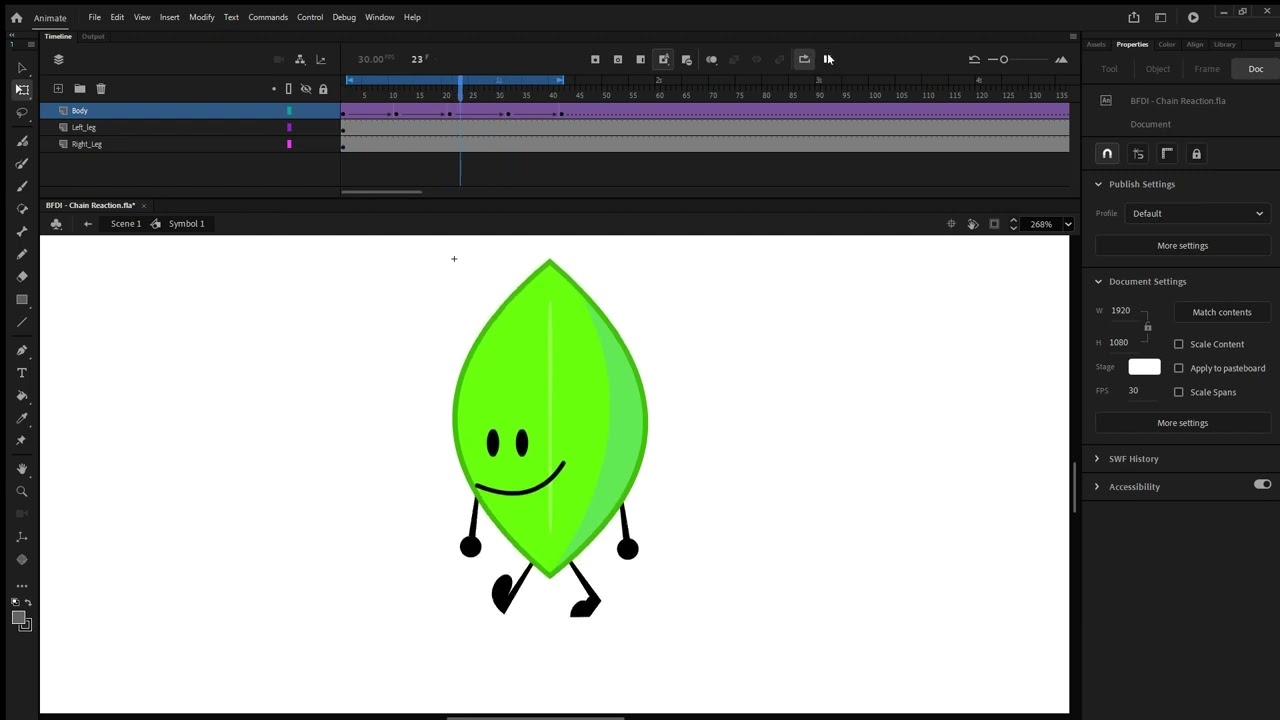Click More settings under Document Settings
The height and width of the screenshot is (720, 1280).
(1183, 423)
